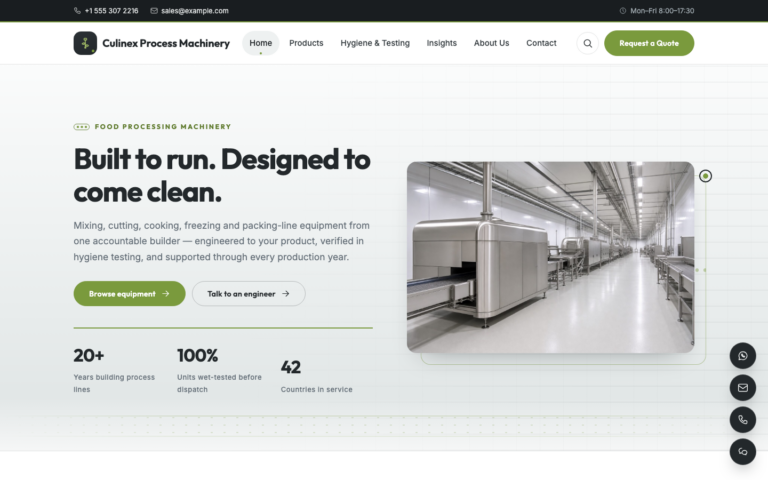The width and height of the screenshot is (768, 480).
Task: Click the clock icon beside opening hours
Action: (623, 11)
